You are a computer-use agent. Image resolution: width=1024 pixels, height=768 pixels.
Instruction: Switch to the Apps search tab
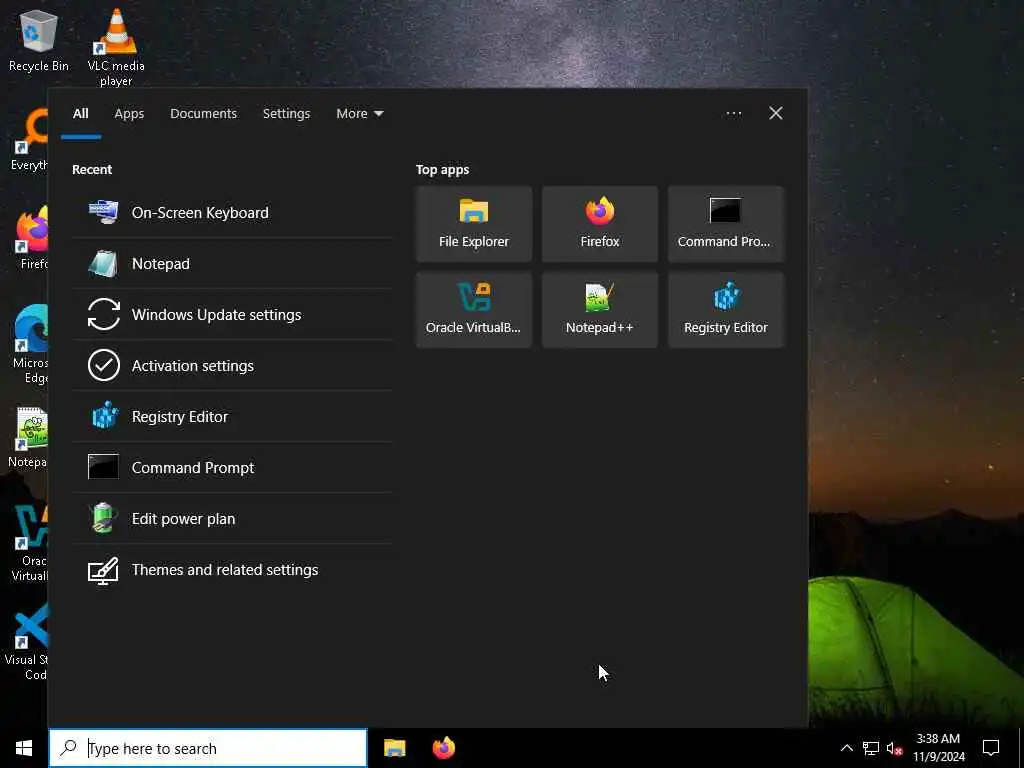[x=129, y=114]
